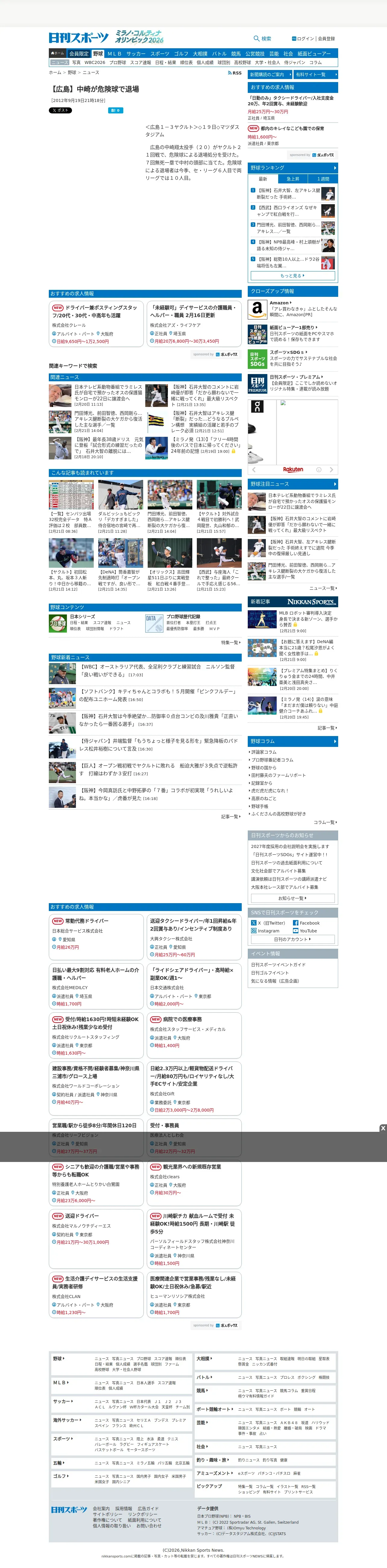Click the DATA プロ野球歴代記録 icon

(x=154, y=623)
